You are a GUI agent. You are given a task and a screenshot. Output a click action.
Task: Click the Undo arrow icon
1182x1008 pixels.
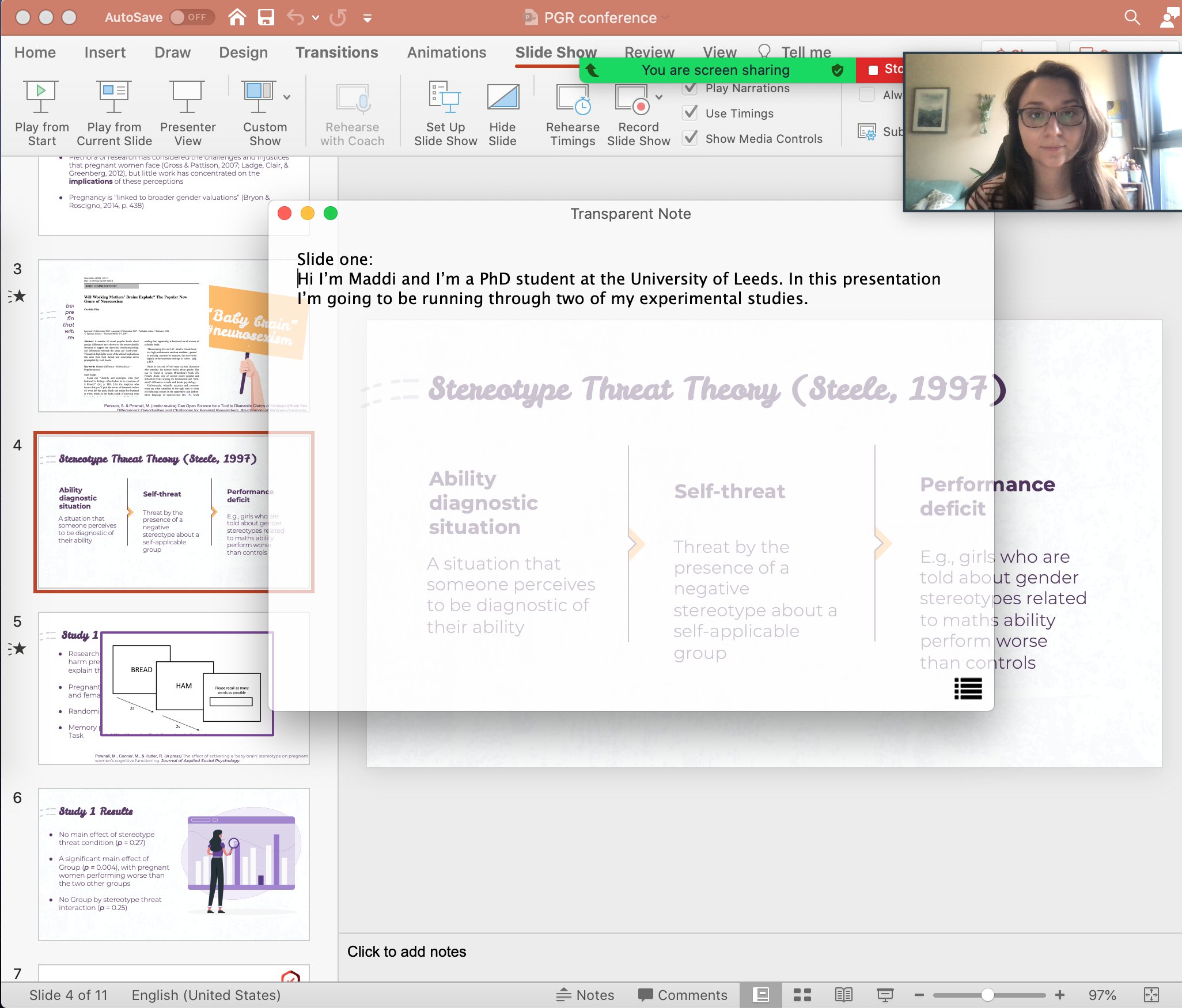point(295,17)
